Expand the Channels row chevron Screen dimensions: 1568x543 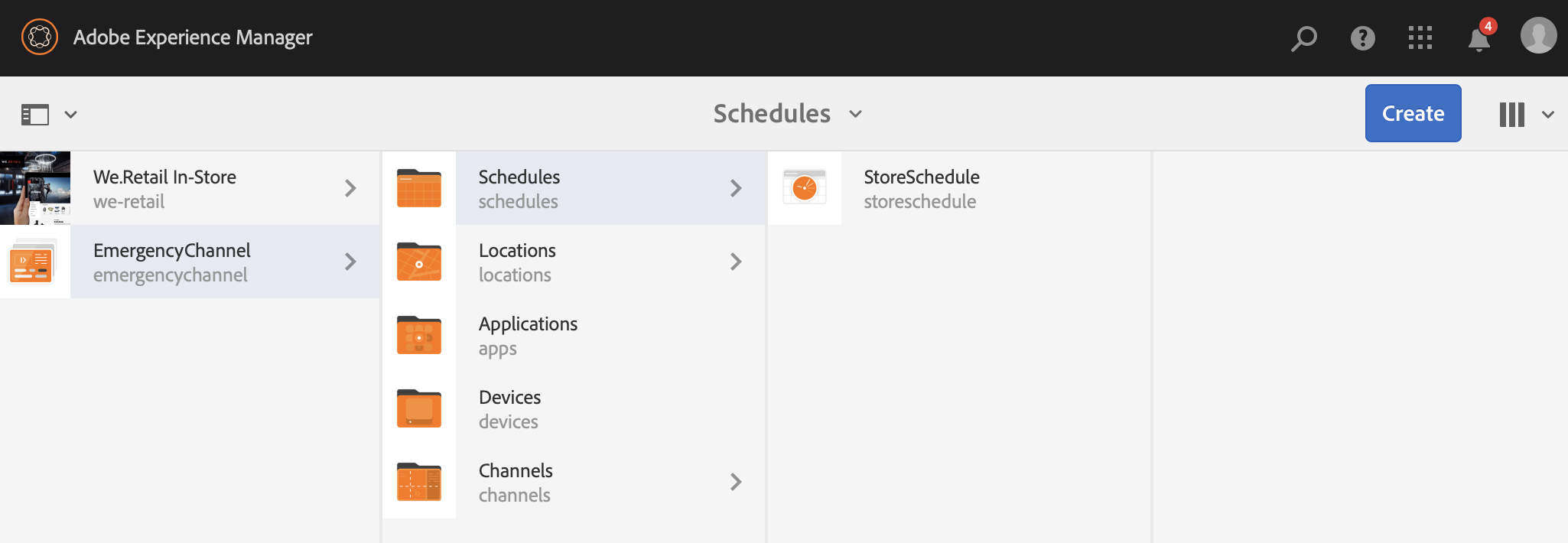(x=736, y=482)
